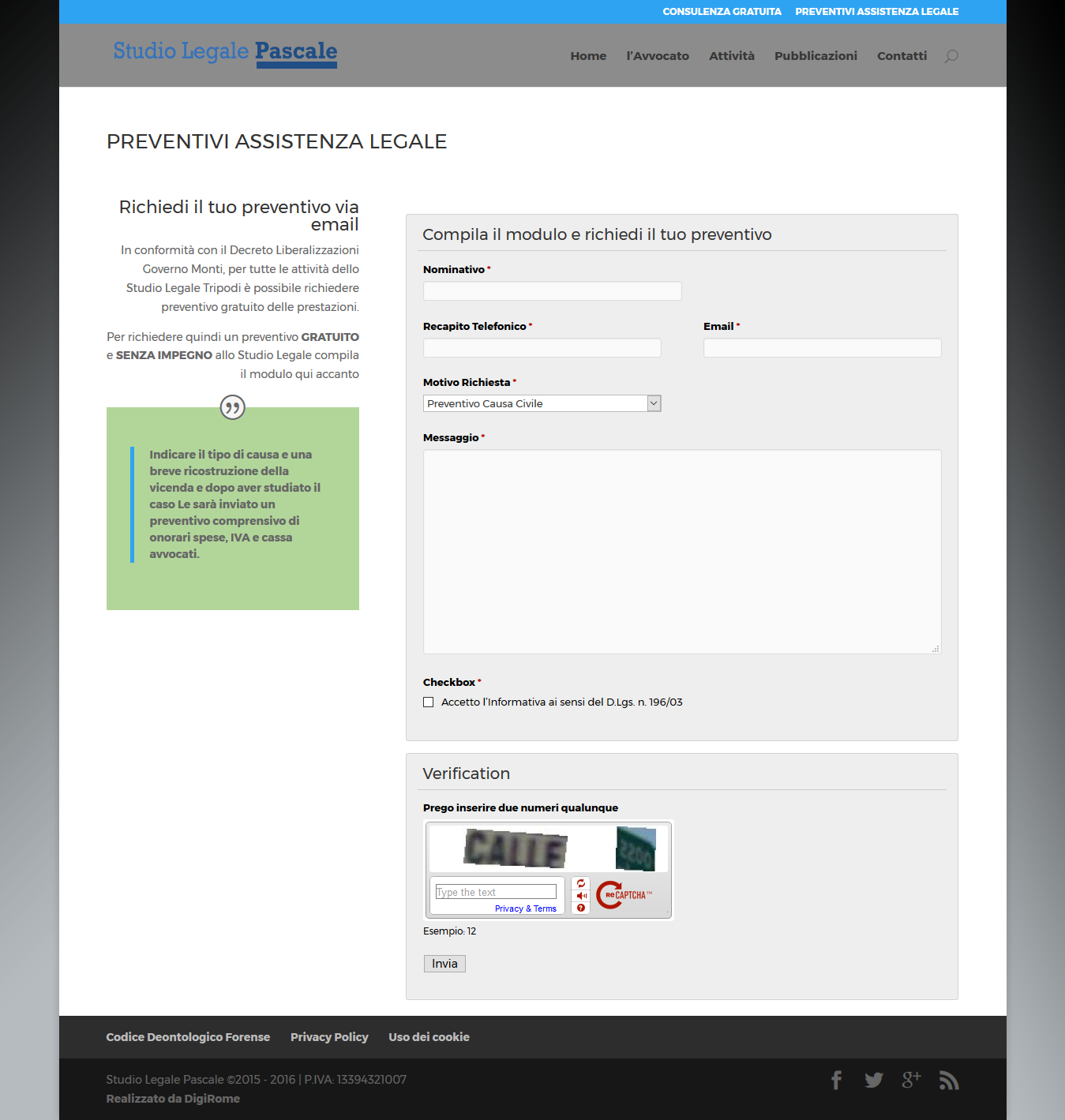This screenshot has width=1065, height=1120.
Task: Open Privacy Policy footer link
Action: (x=329, y=1037)
